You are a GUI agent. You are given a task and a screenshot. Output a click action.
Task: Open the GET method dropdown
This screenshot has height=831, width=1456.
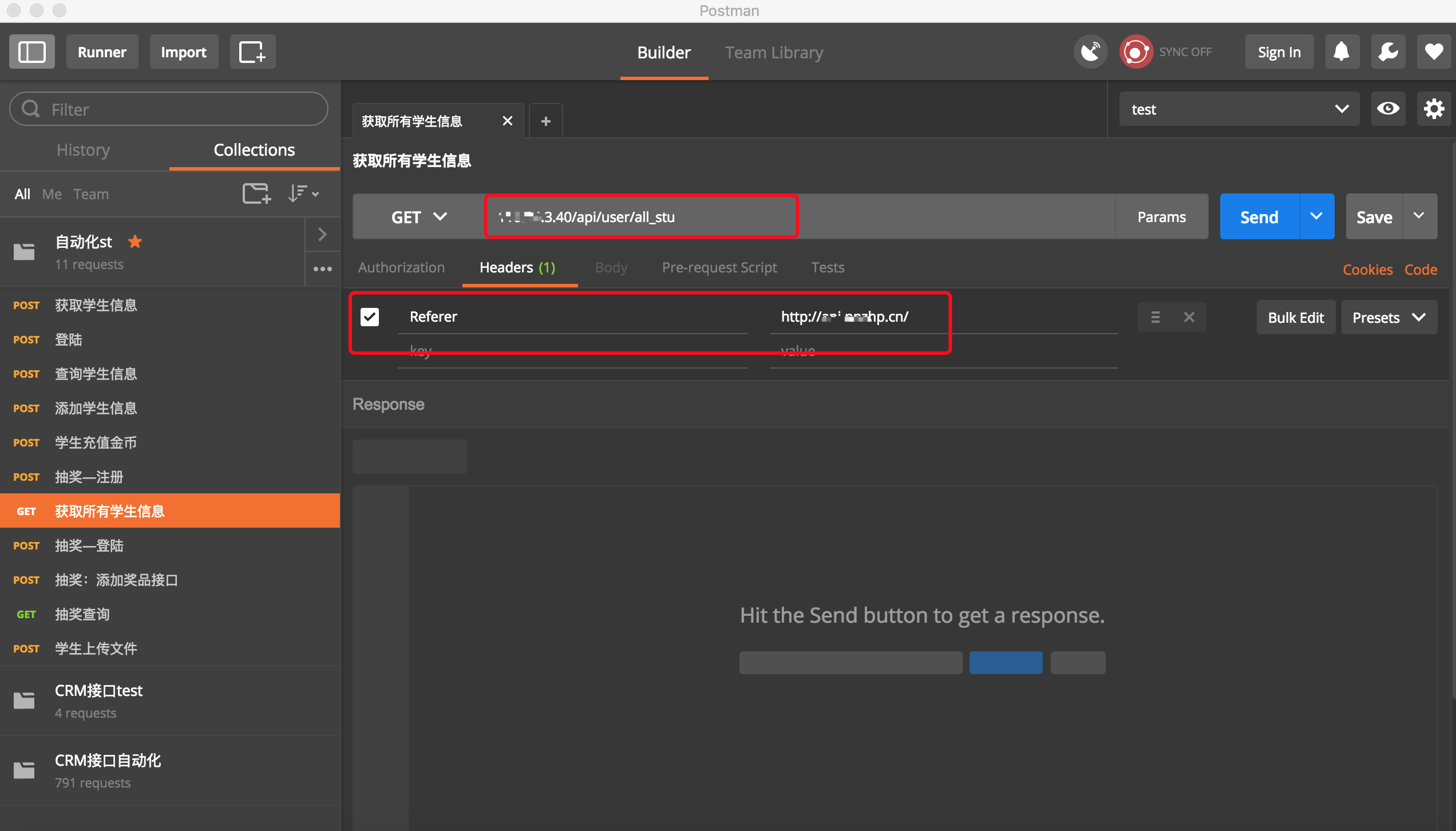[419, 217]
